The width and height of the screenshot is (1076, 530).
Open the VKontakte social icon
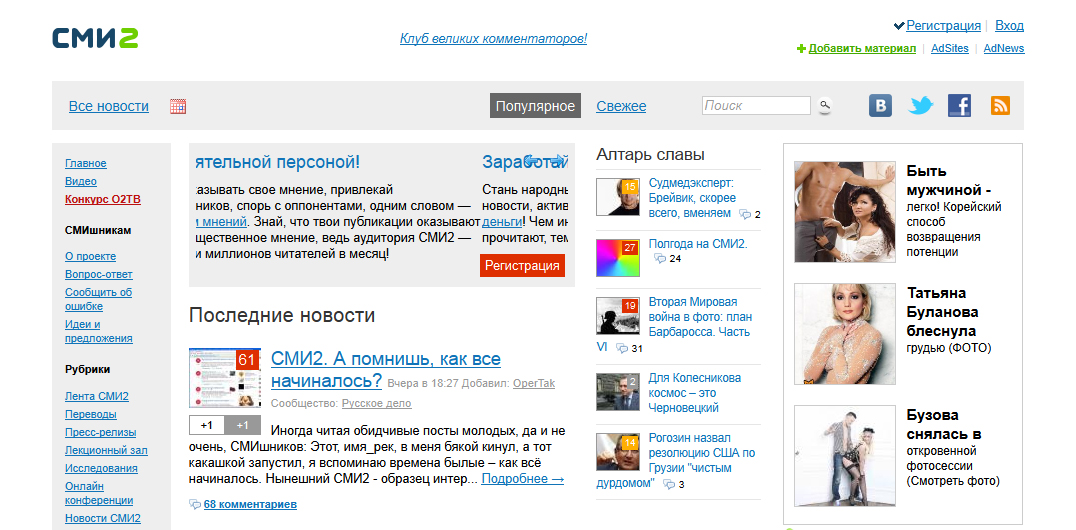coord(880,106)
